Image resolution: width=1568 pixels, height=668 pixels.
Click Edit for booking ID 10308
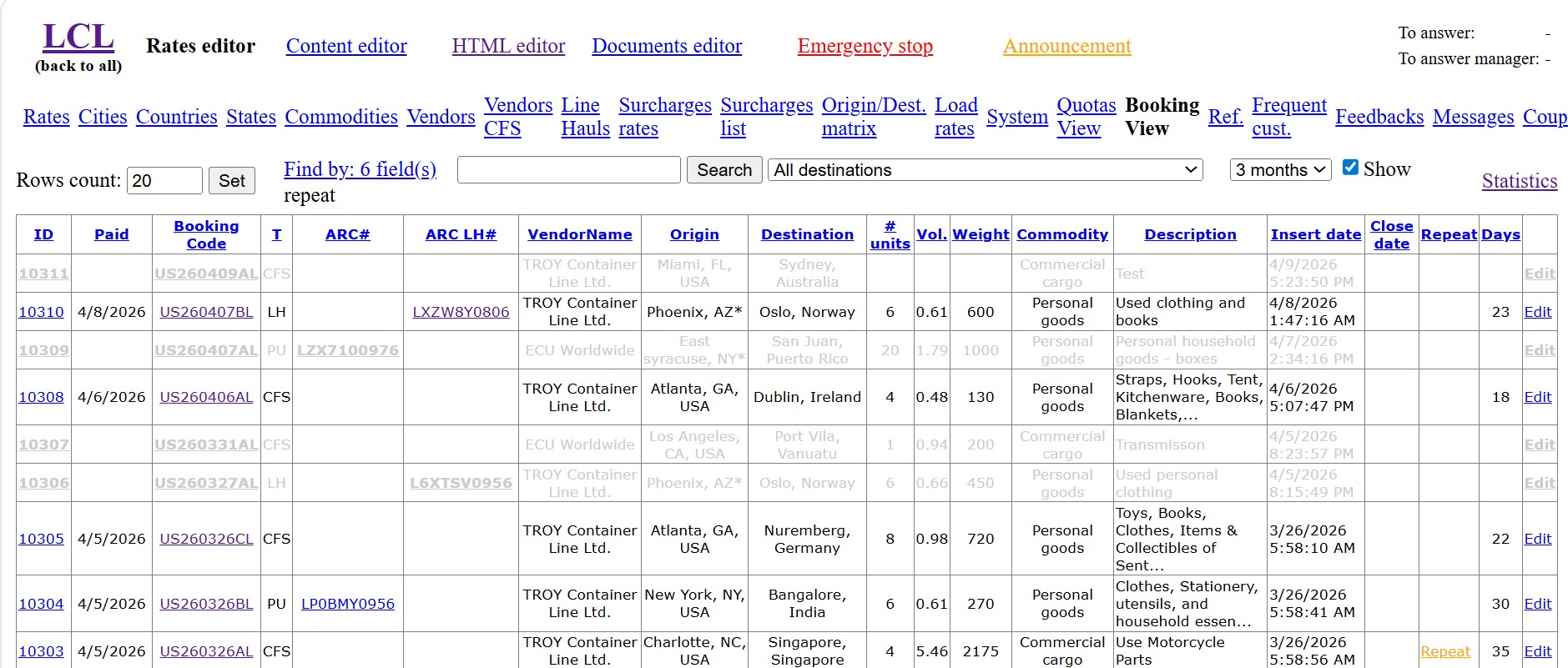(1537, 397)
